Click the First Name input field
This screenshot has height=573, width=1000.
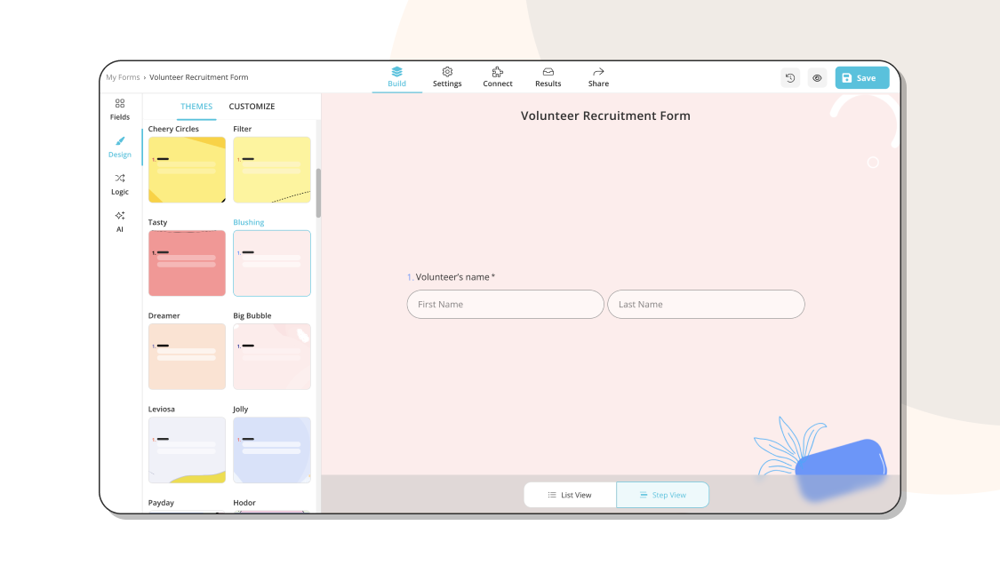tap(505, 304)
